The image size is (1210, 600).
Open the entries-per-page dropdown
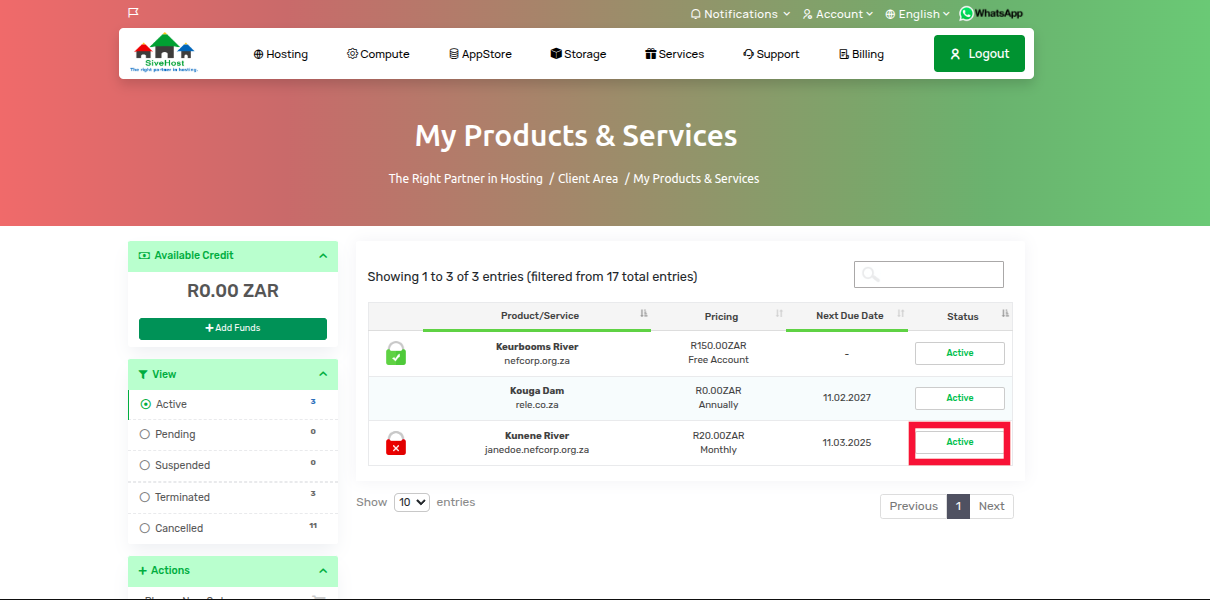point(411,501)
